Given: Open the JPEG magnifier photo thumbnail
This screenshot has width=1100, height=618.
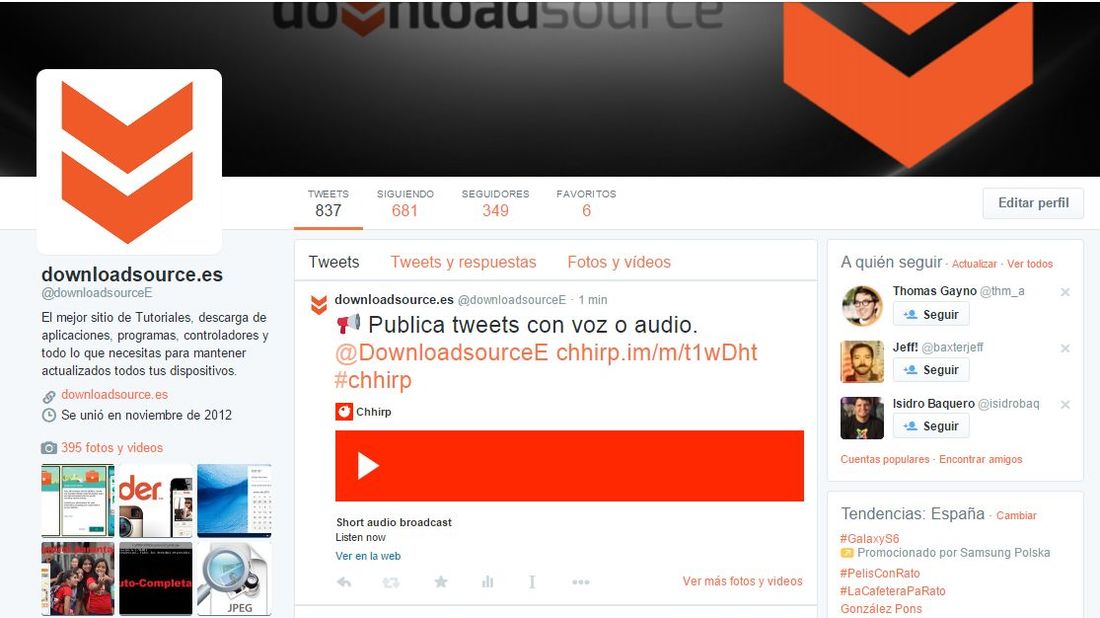Looking at the screenshot, I should (234, 578).
